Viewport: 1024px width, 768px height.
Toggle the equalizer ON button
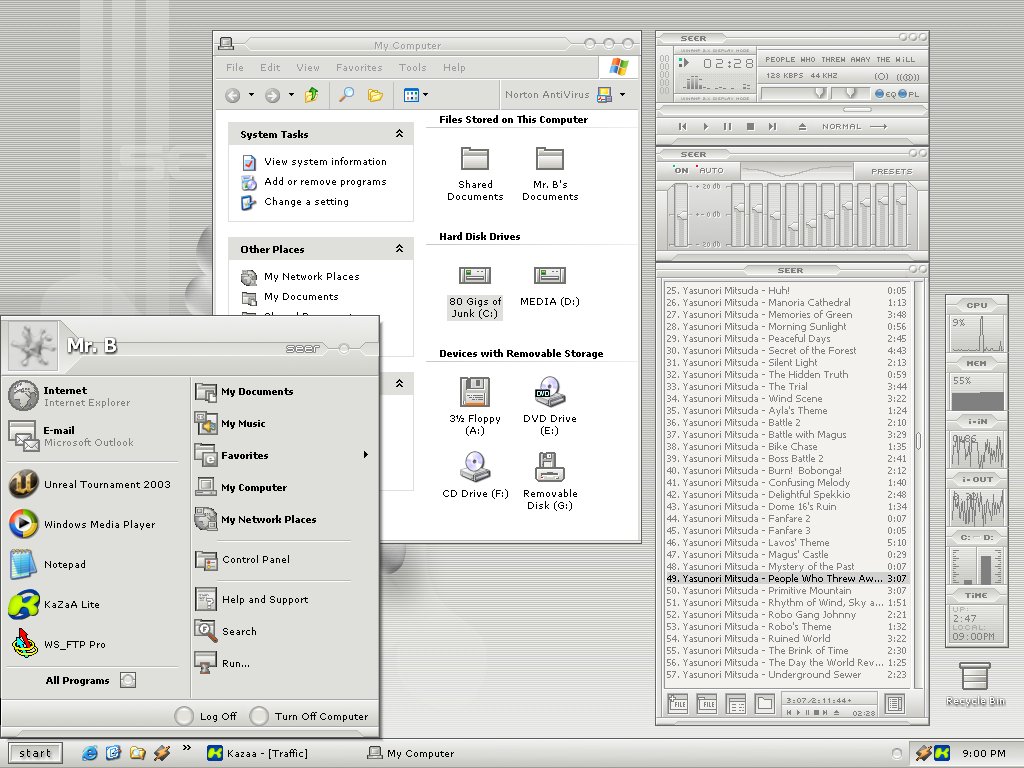tap(682, 171)
